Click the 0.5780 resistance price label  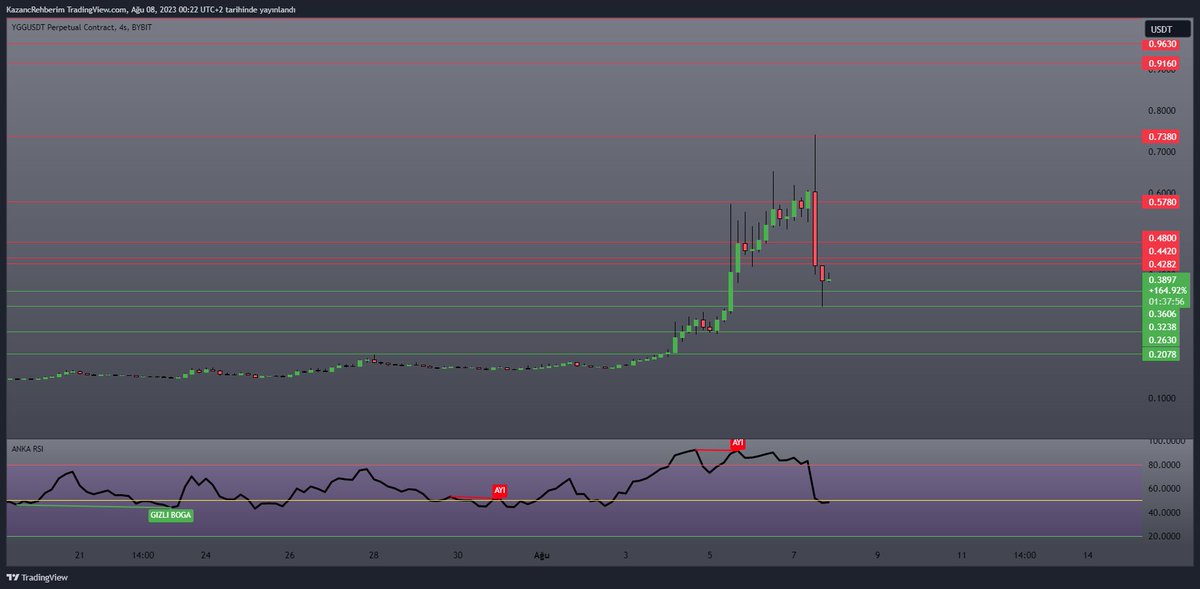[1163, 202]
